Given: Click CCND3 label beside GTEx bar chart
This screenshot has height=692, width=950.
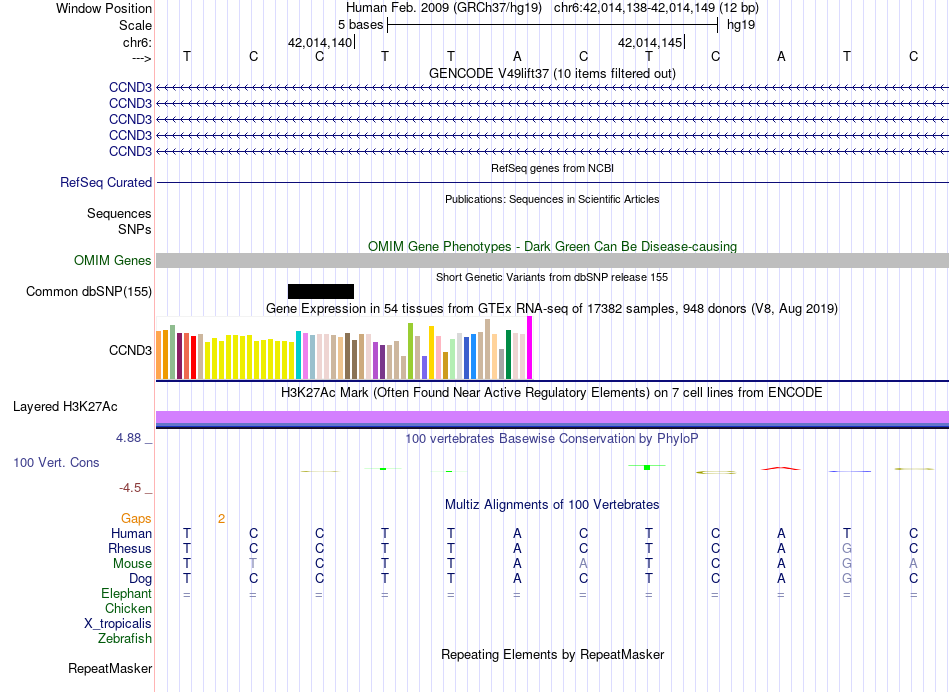Looking at the screenshot, I should [130, 350].
